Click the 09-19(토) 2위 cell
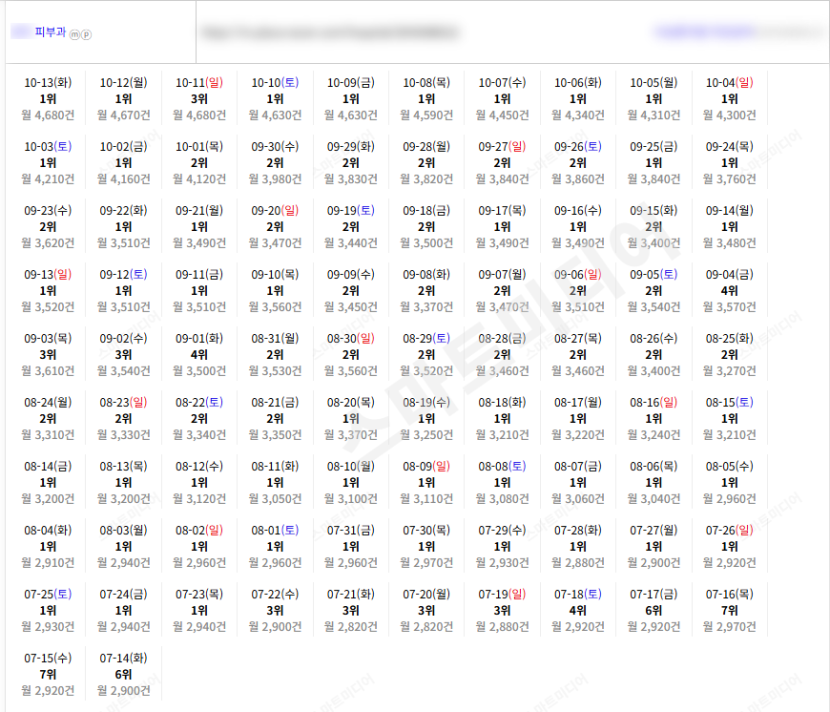This screenshot has width=830, height=712. [x=350, y=227]
